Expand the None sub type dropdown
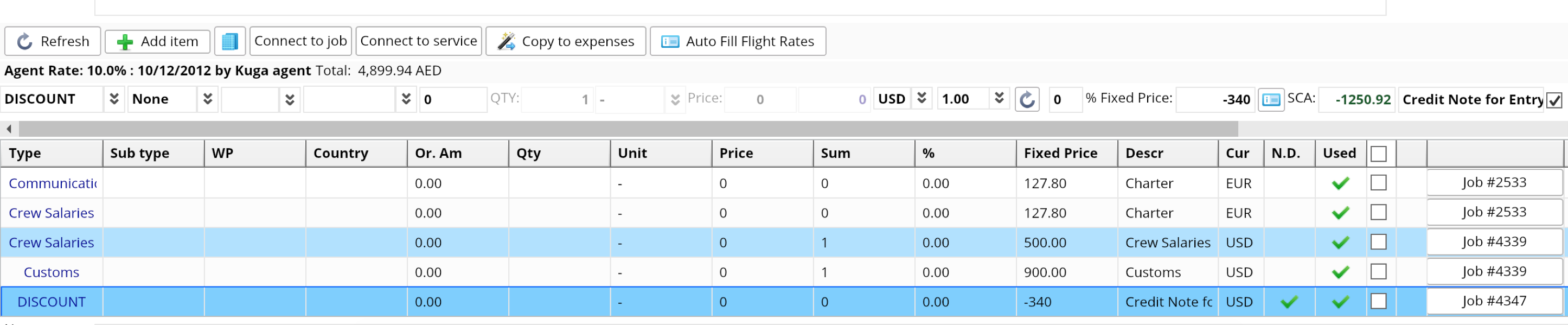This screenshot has width=1568, height=325. (x=208, y=99)
